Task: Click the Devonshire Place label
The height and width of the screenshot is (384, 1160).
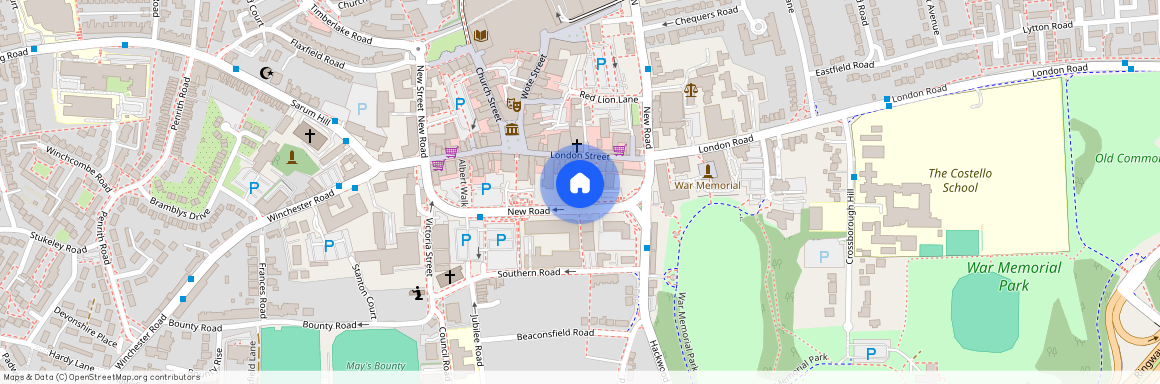Action: click(85, 328)
